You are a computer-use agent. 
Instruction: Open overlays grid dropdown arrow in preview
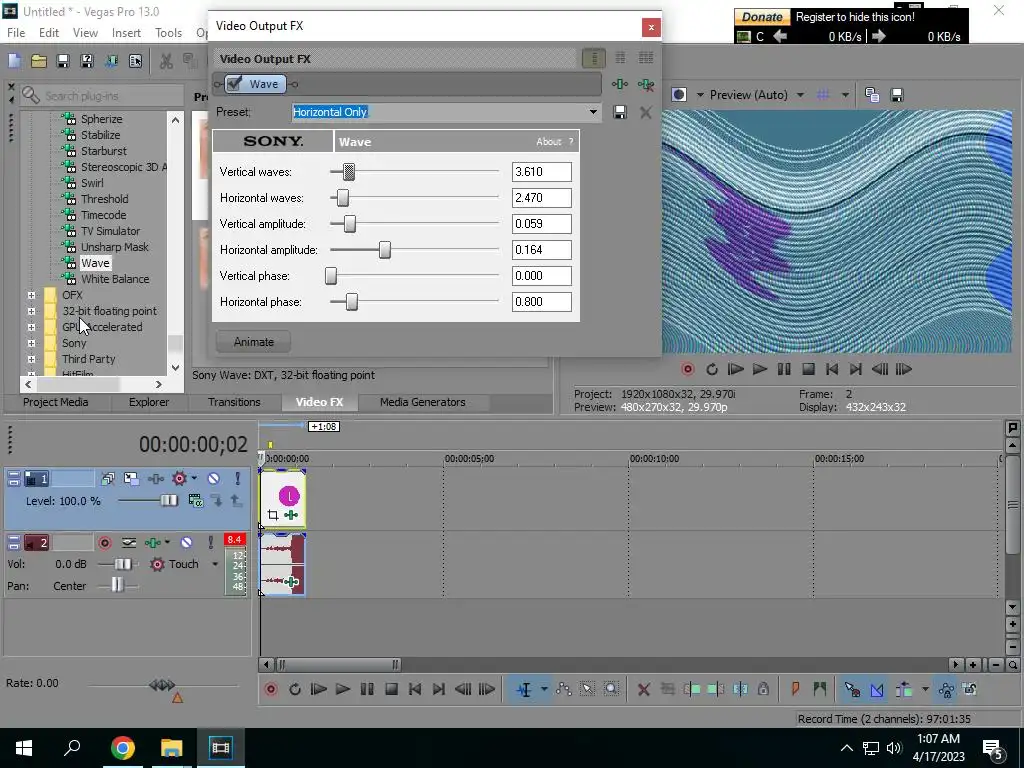point(845,95)
